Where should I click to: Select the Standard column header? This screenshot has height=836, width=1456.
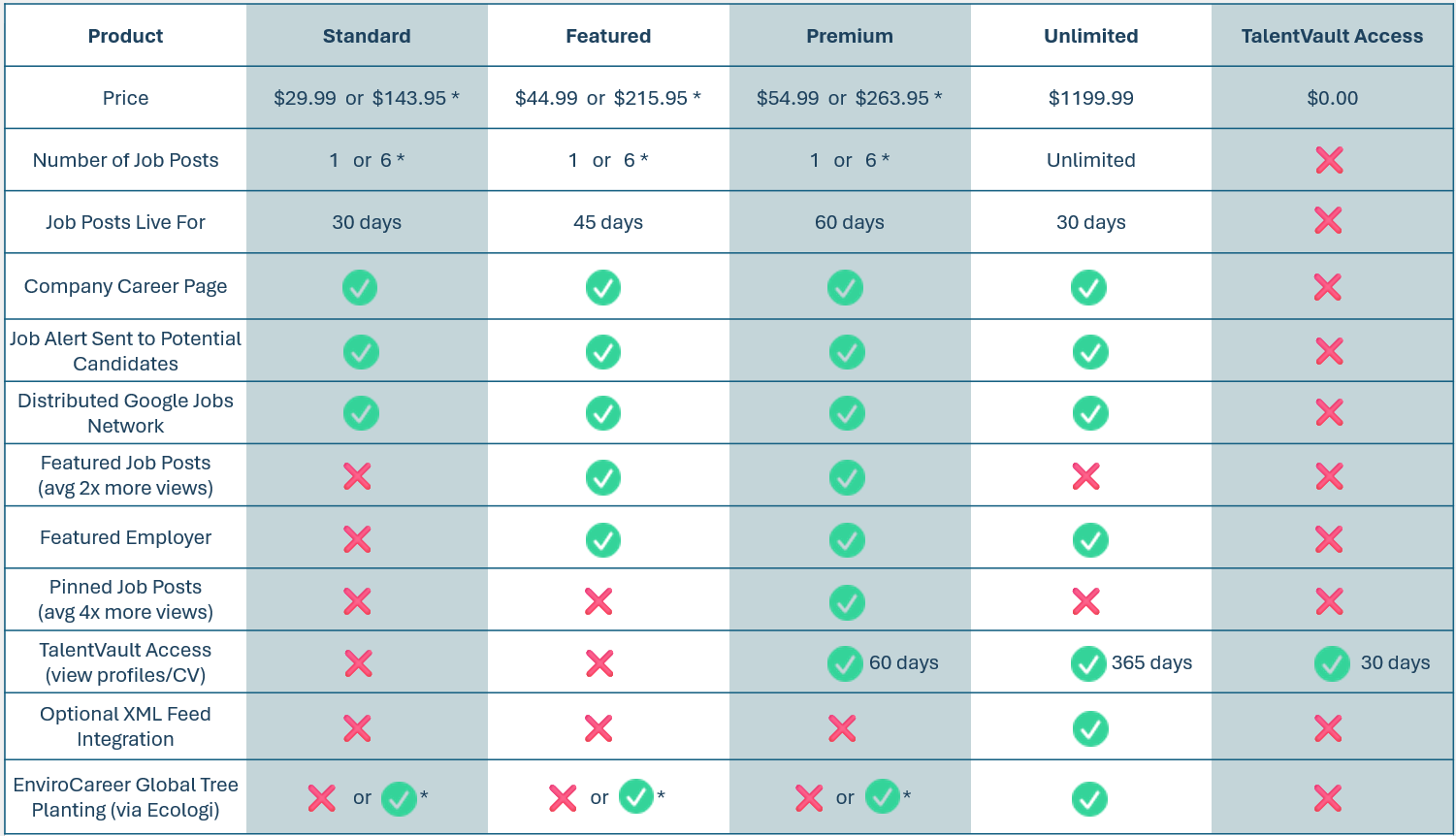pyautogui.click(x=367, y=36)
